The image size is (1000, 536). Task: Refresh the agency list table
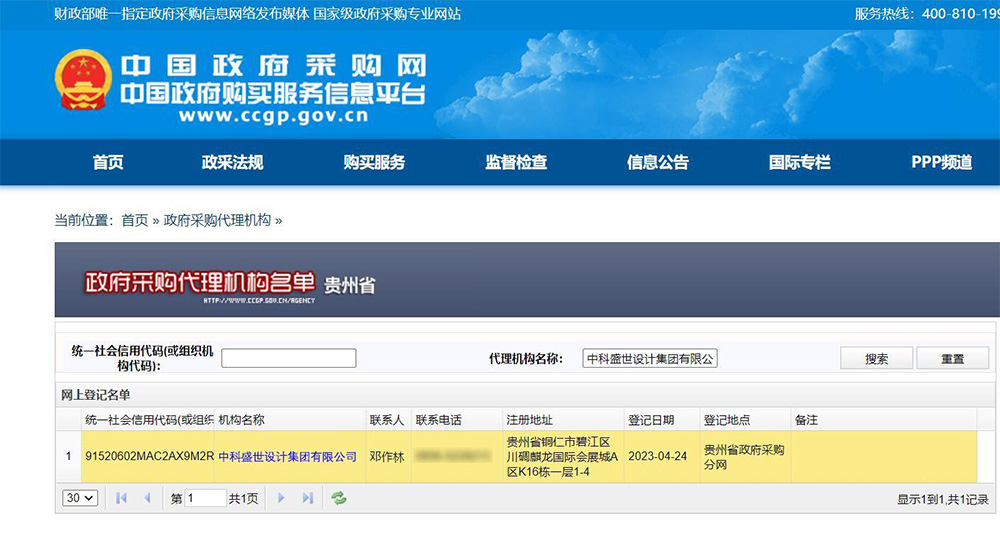[x=339, y=498]
